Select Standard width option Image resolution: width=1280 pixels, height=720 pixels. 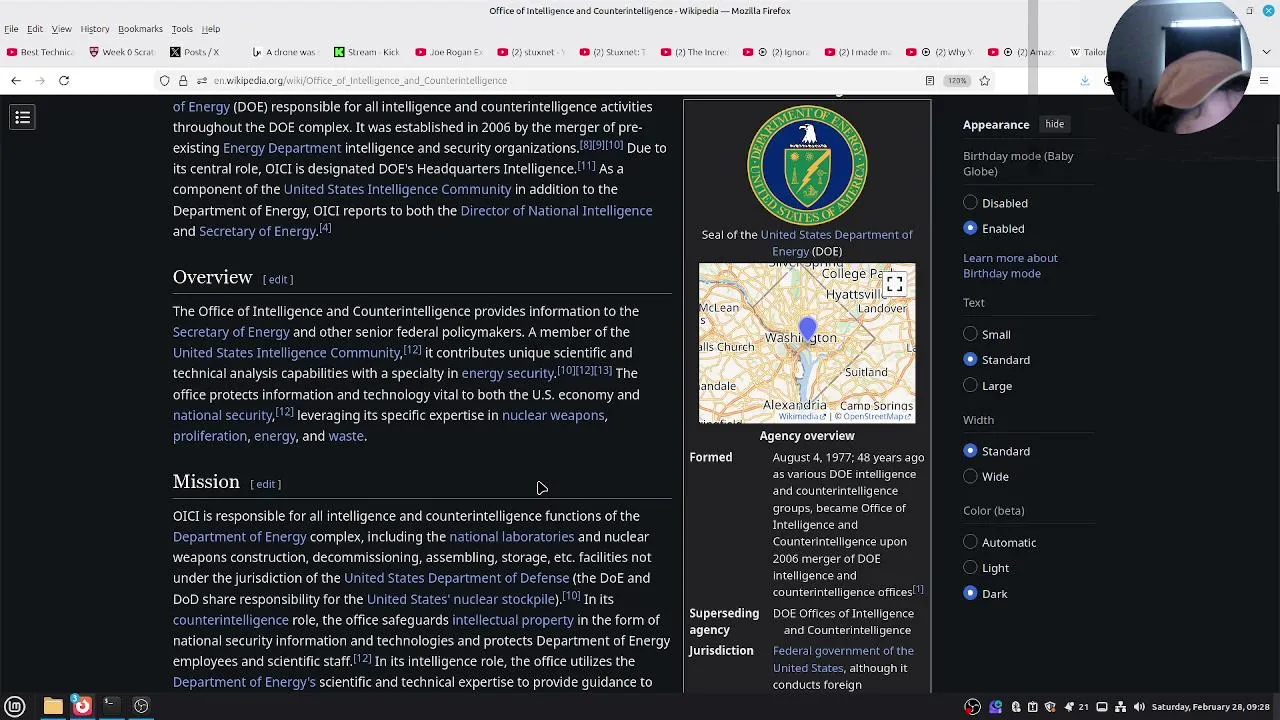coord(970,451)
